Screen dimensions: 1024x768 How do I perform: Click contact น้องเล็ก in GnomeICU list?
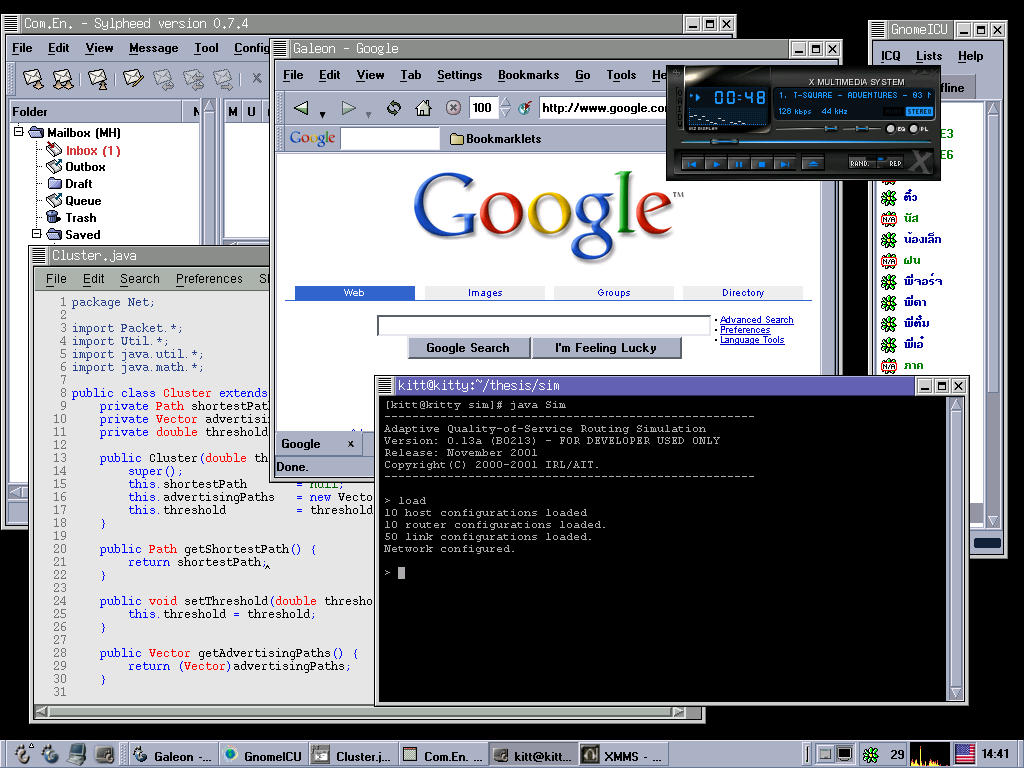(912, 239)
